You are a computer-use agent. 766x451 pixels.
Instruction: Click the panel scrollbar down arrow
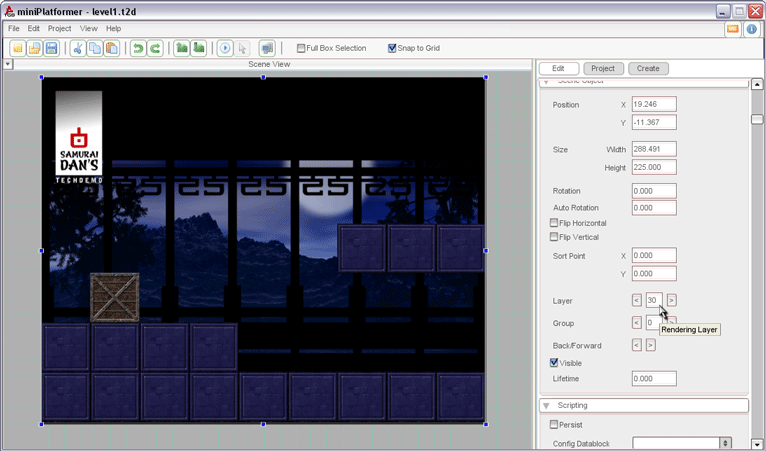pyautogui.click(x=757, y=444)
